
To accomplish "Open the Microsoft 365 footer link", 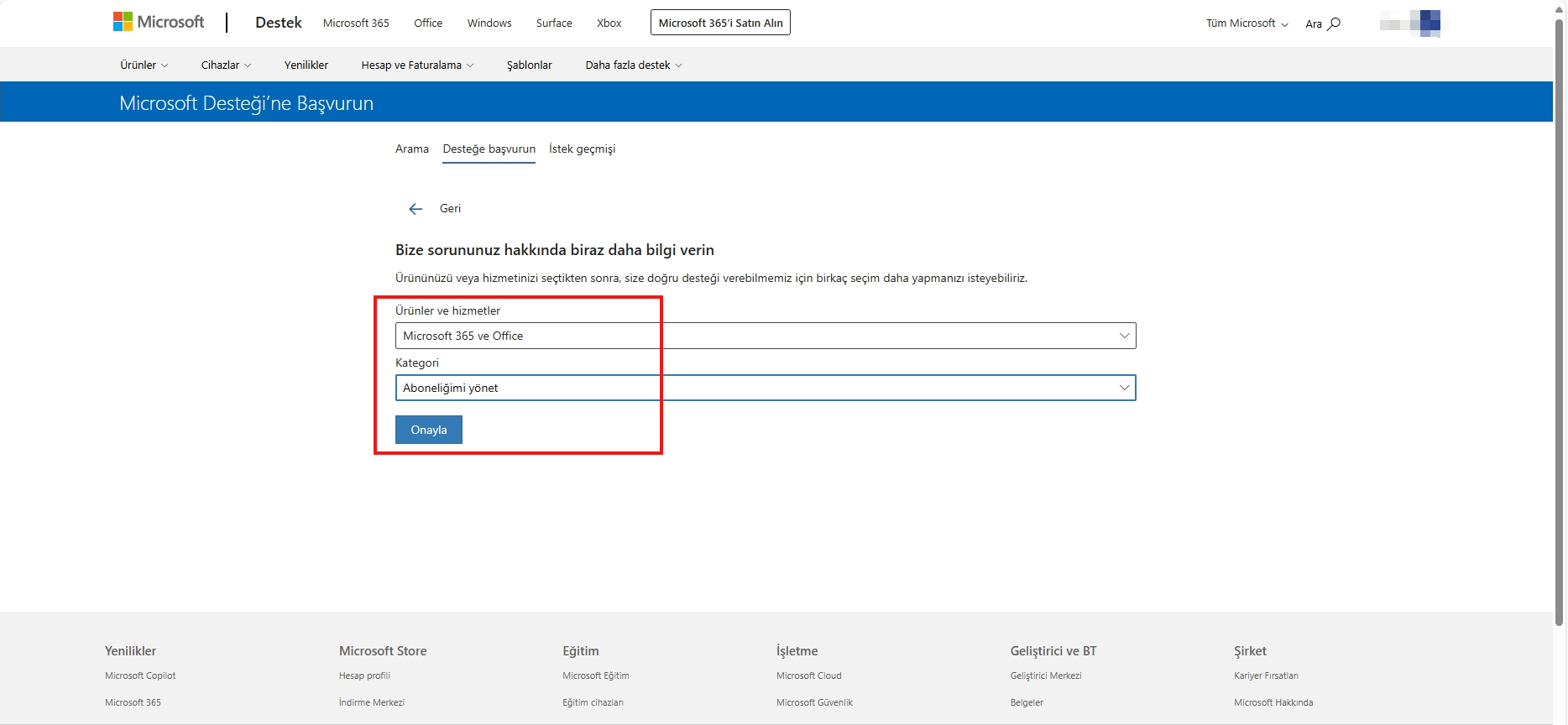I will click(133, 702).
